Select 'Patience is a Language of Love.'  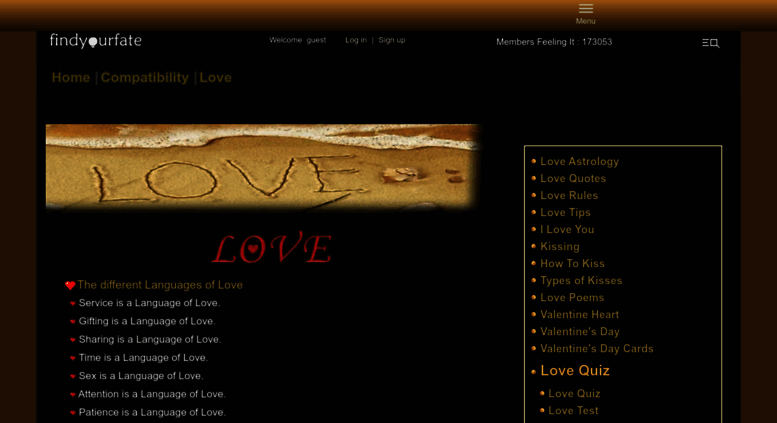click(152, 412)
